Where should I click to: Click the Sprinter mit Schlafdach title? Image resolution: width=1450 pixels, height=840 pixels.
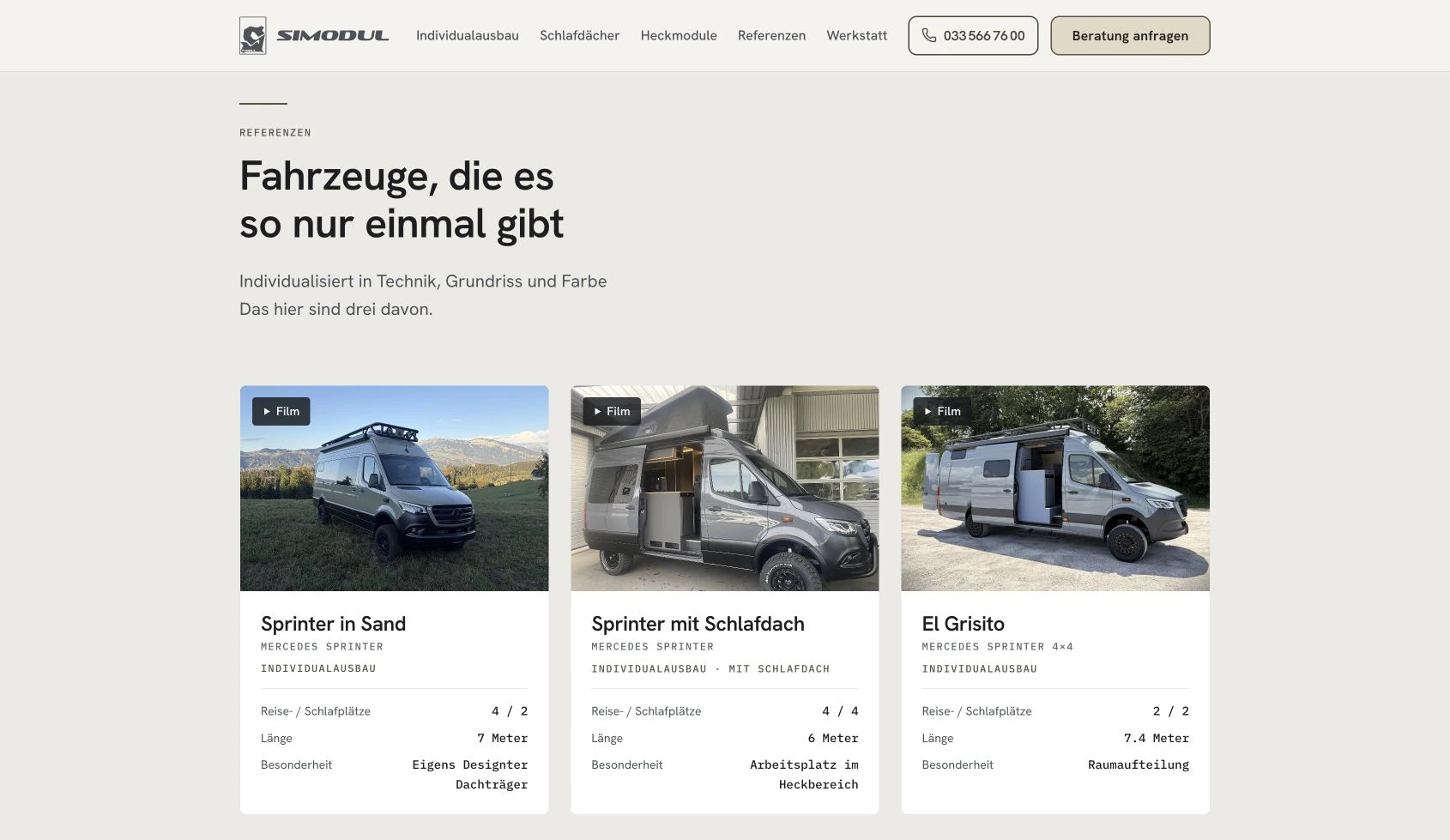698,624
